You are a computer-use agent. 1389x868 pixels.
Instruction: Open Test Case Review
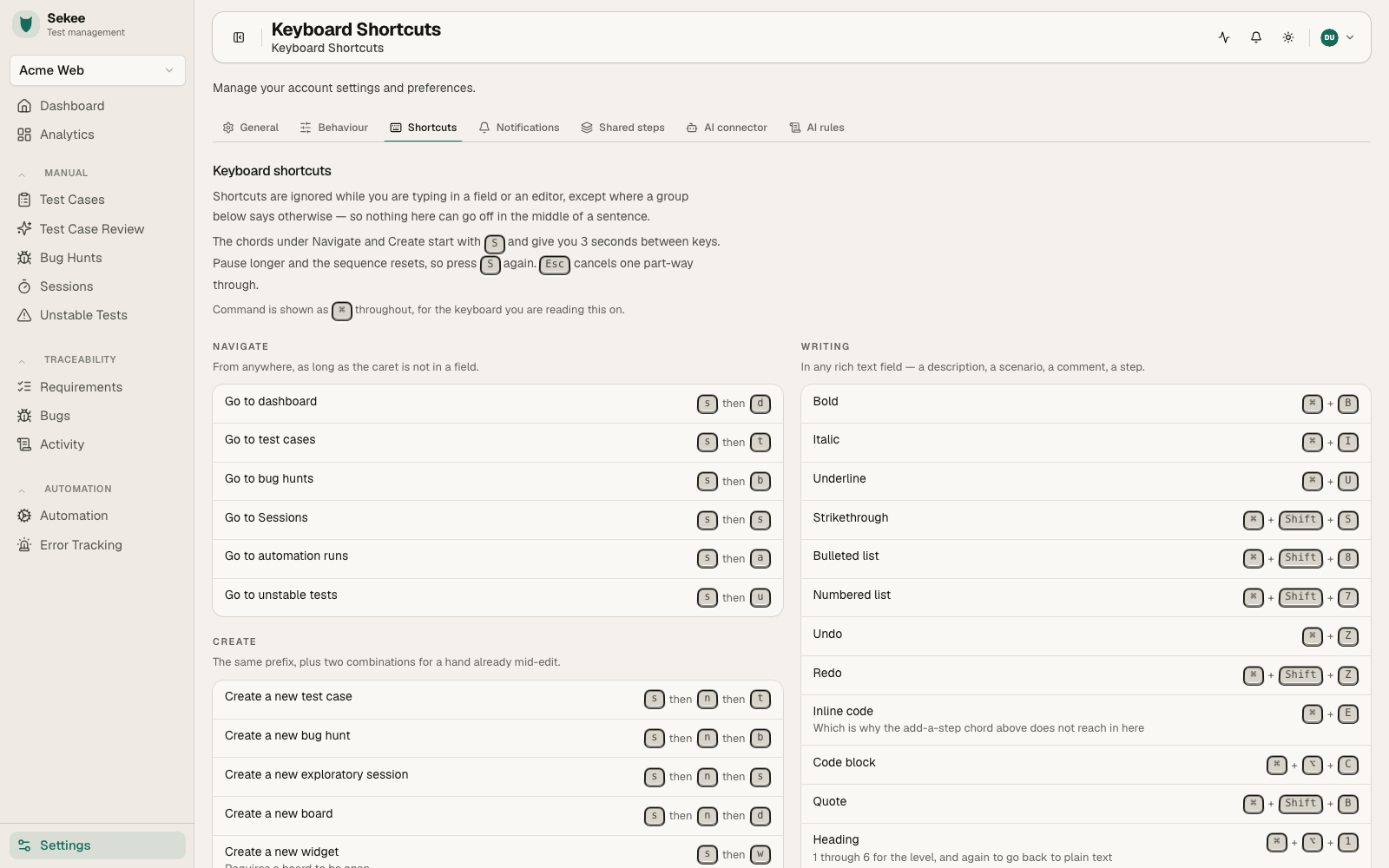click(x=97, y=229)
